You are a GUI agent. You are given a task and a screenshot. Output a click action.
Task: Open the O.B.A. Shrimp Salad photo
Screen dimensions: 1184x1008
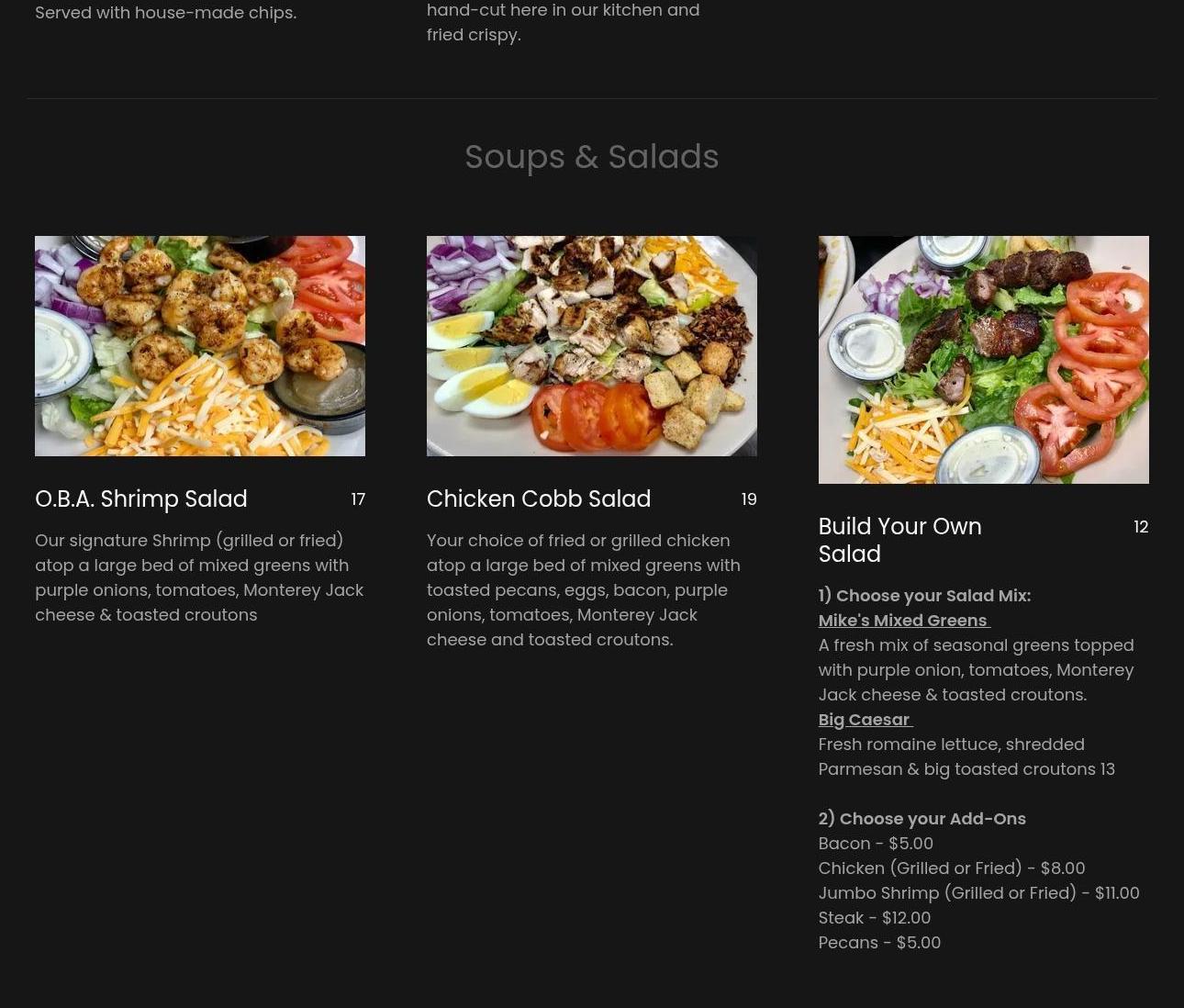[200, 346]
